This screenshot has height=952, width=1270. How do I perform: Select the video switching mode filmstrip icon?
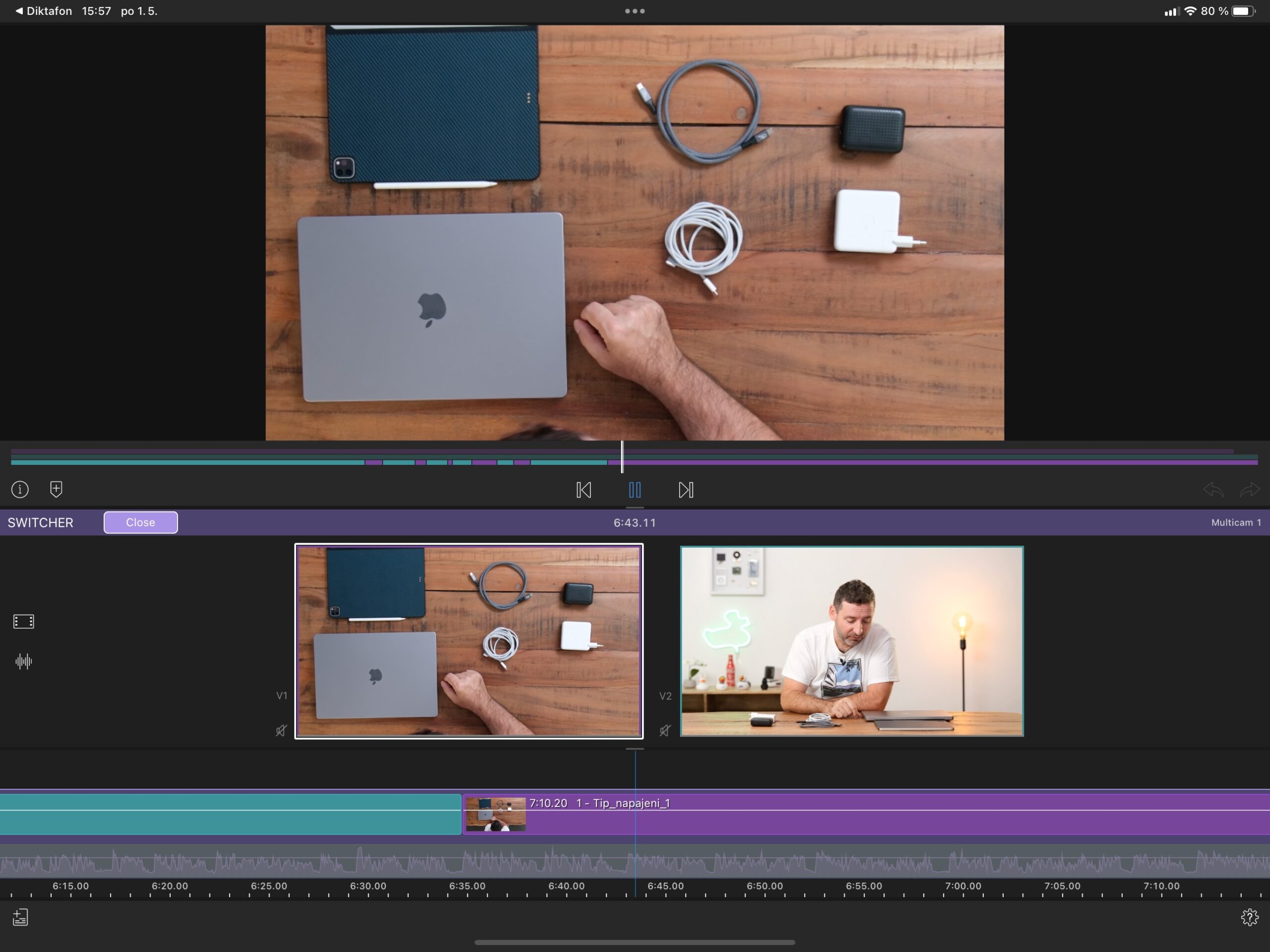tap(23, 621)
